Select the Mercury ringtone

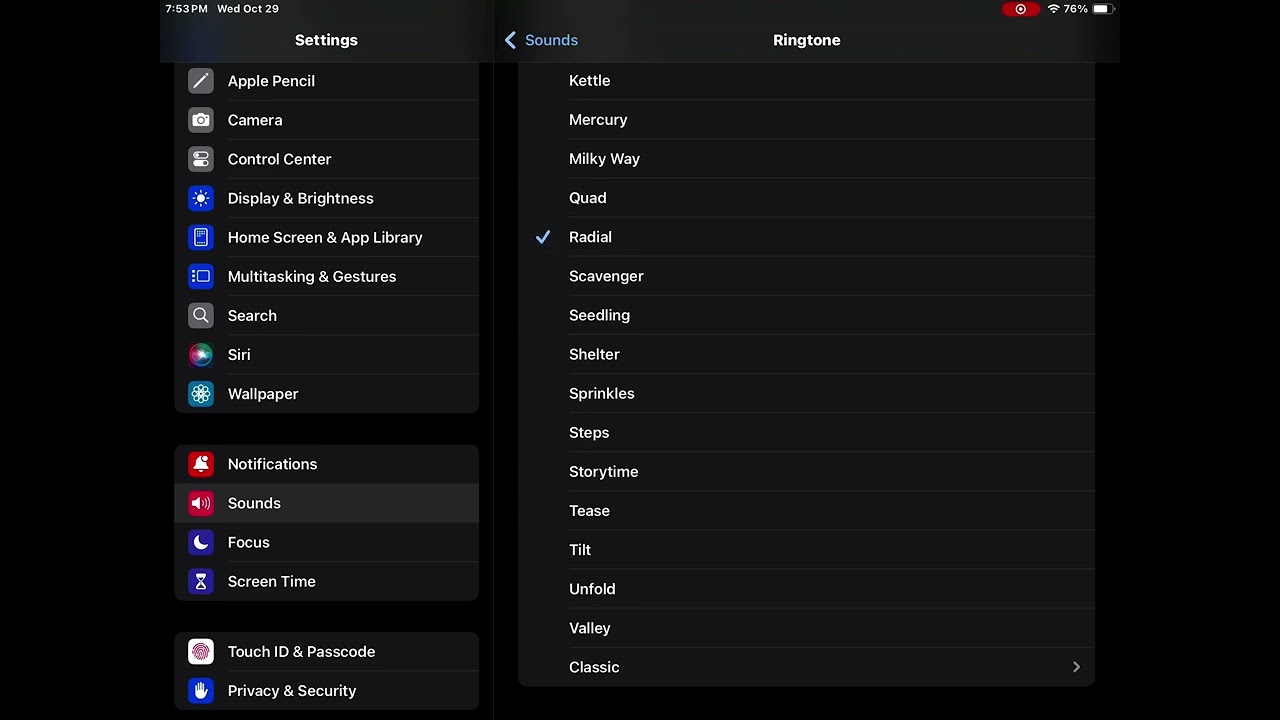(806, 120)
